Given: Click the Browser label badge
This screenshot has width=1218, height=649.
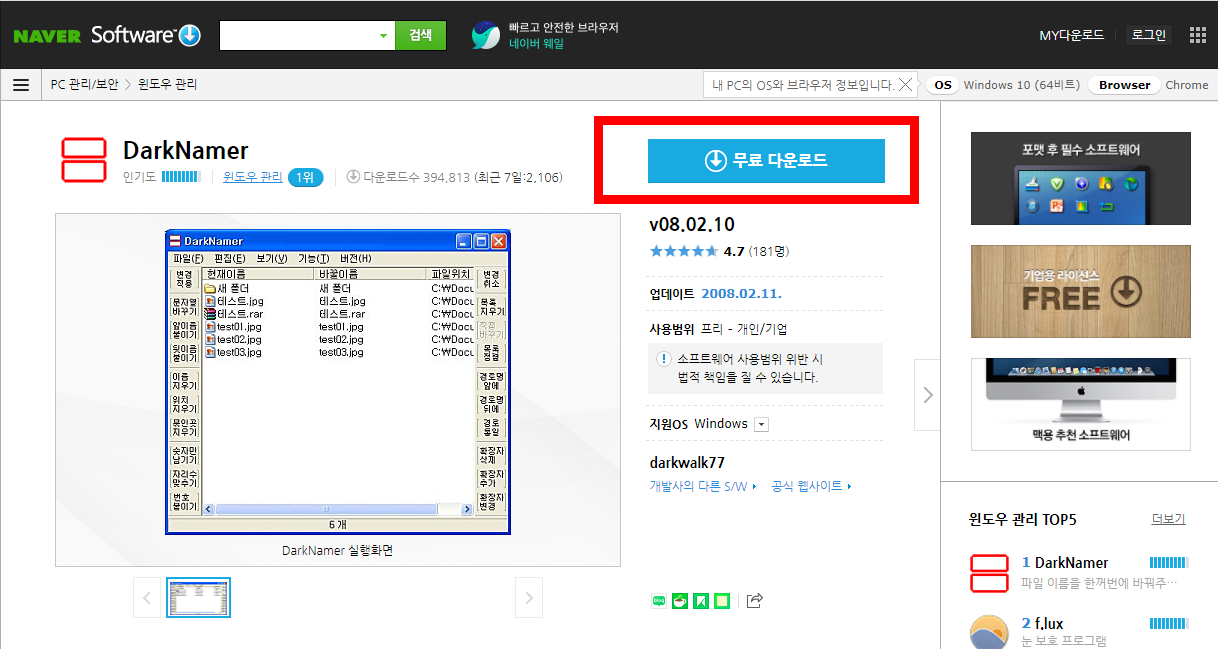Looking at the screenshot, I should point(1124,85).
